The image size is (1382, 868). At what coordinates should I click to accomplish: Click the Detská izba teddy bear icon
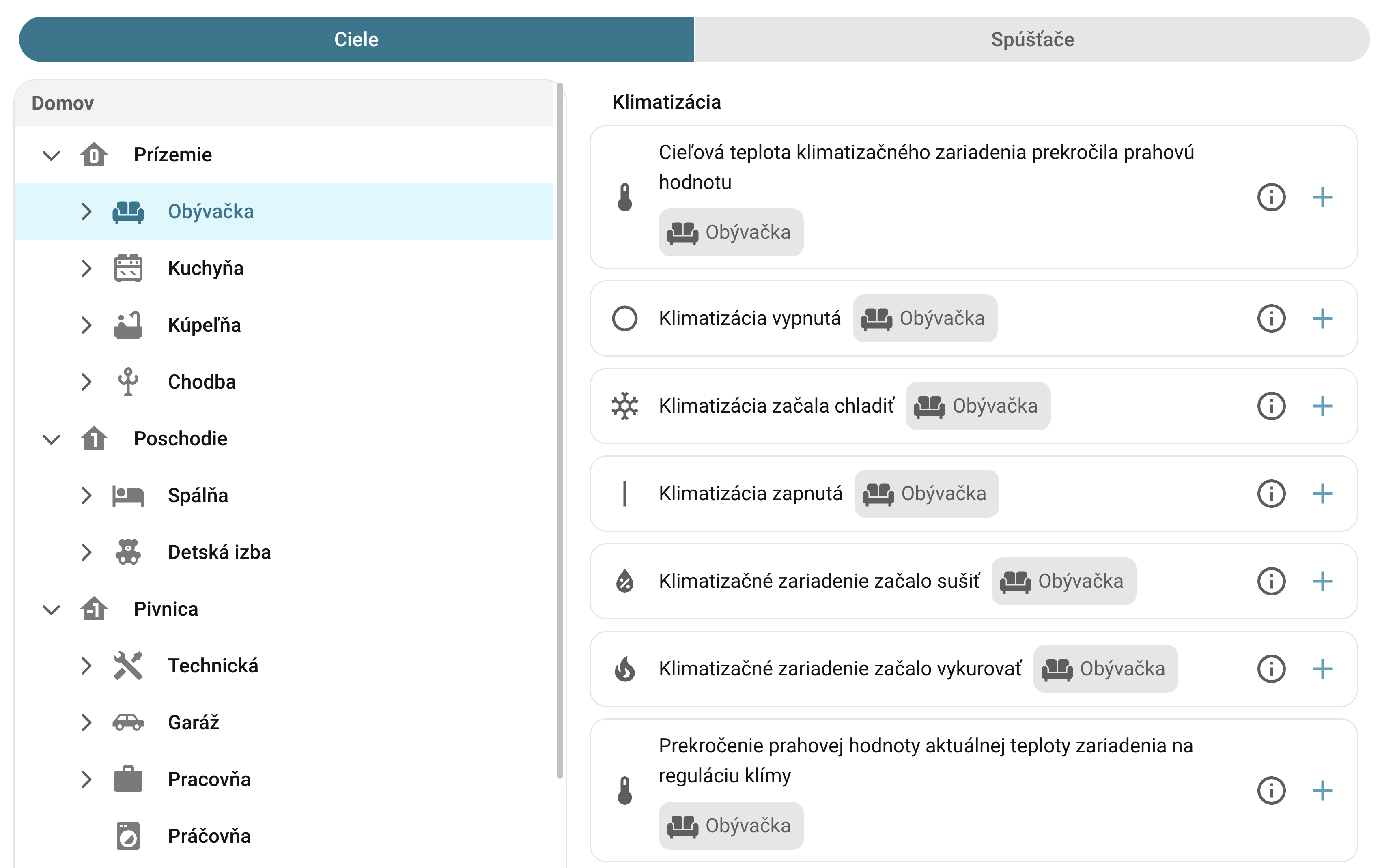127,552
